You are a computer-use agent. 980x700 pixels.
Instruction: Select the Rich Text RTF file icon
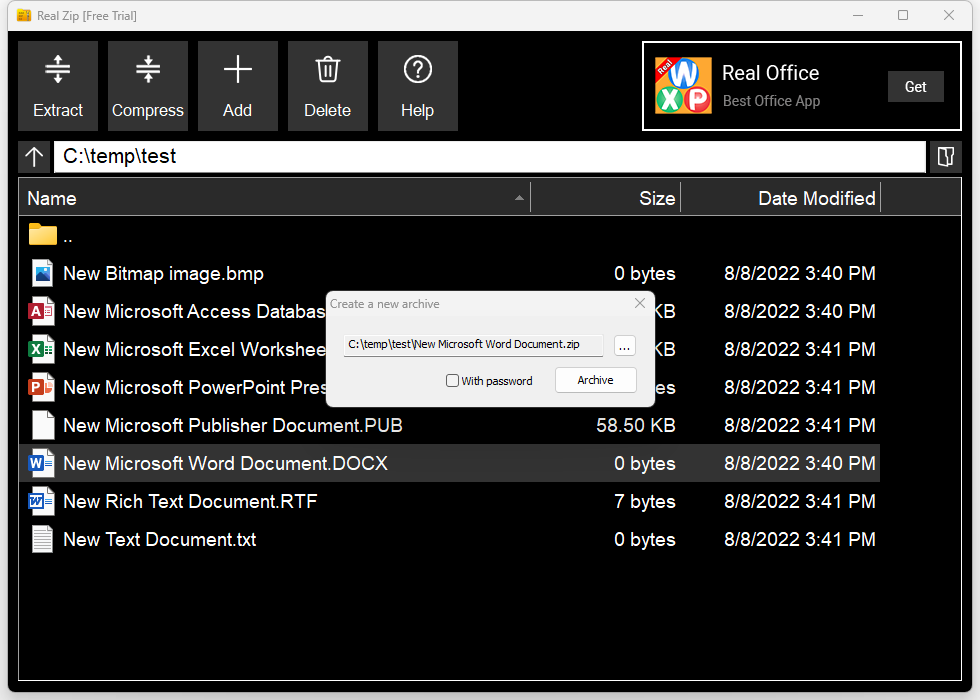point(41,501)
